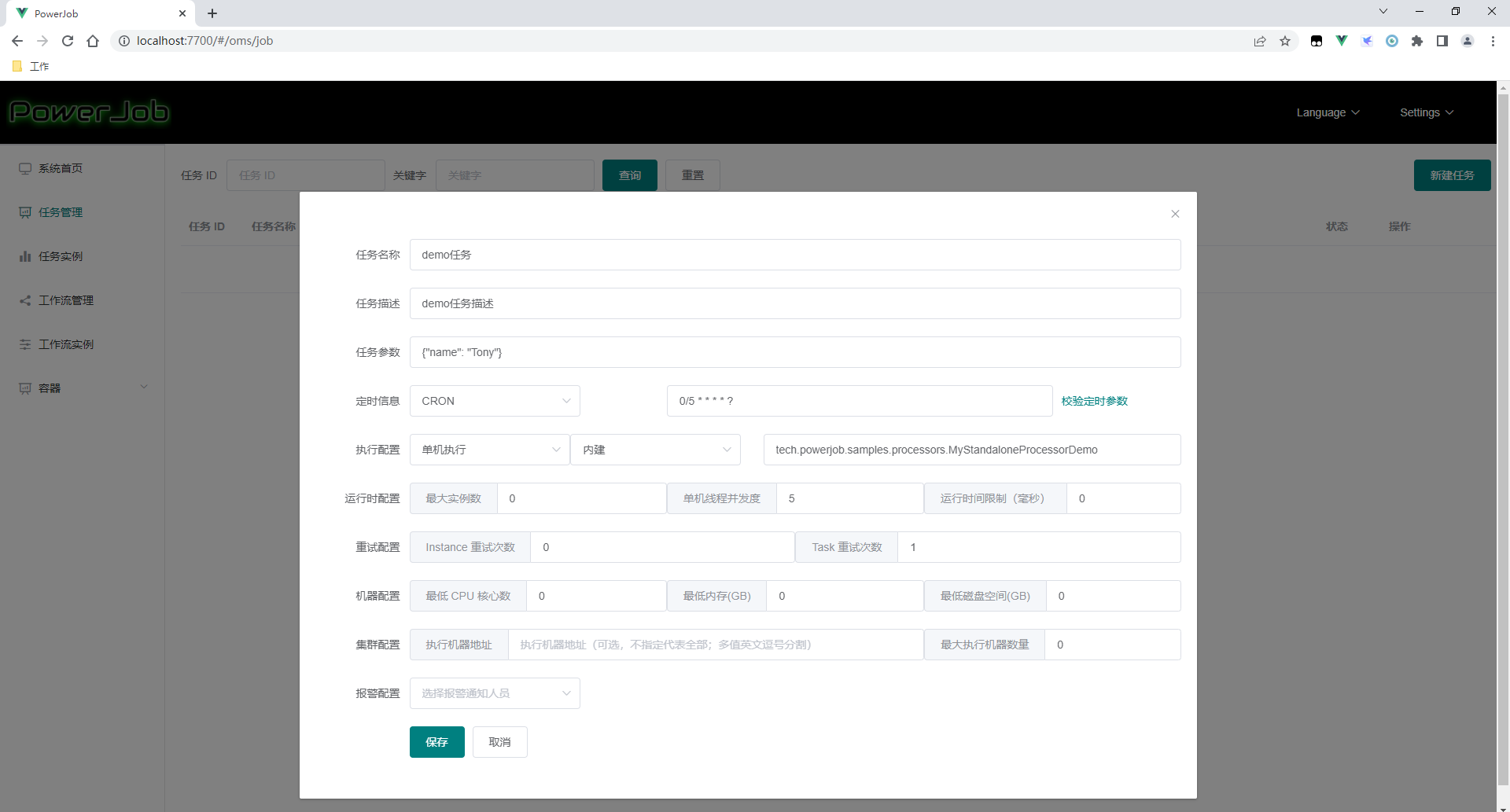1510x812 pixels.
Task: Click the 查询 search button
Action: (630, 175)
